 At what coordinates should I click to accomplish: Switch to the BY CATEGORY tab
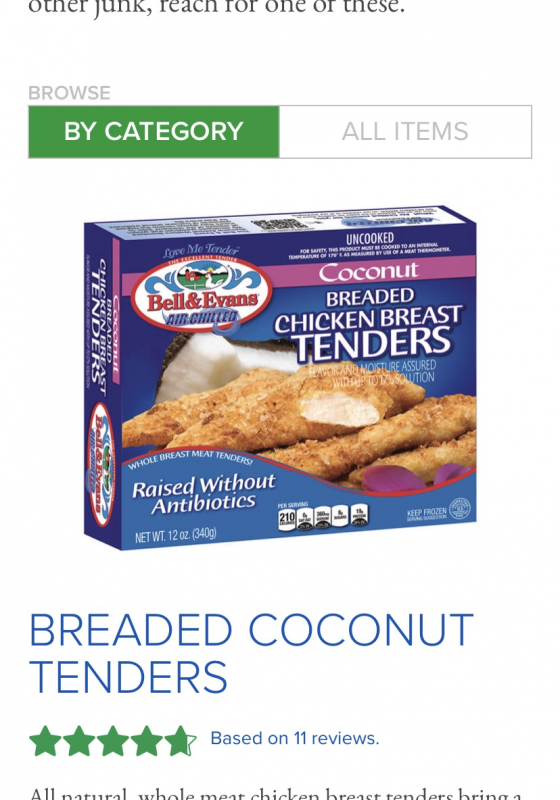pos(154,132)
